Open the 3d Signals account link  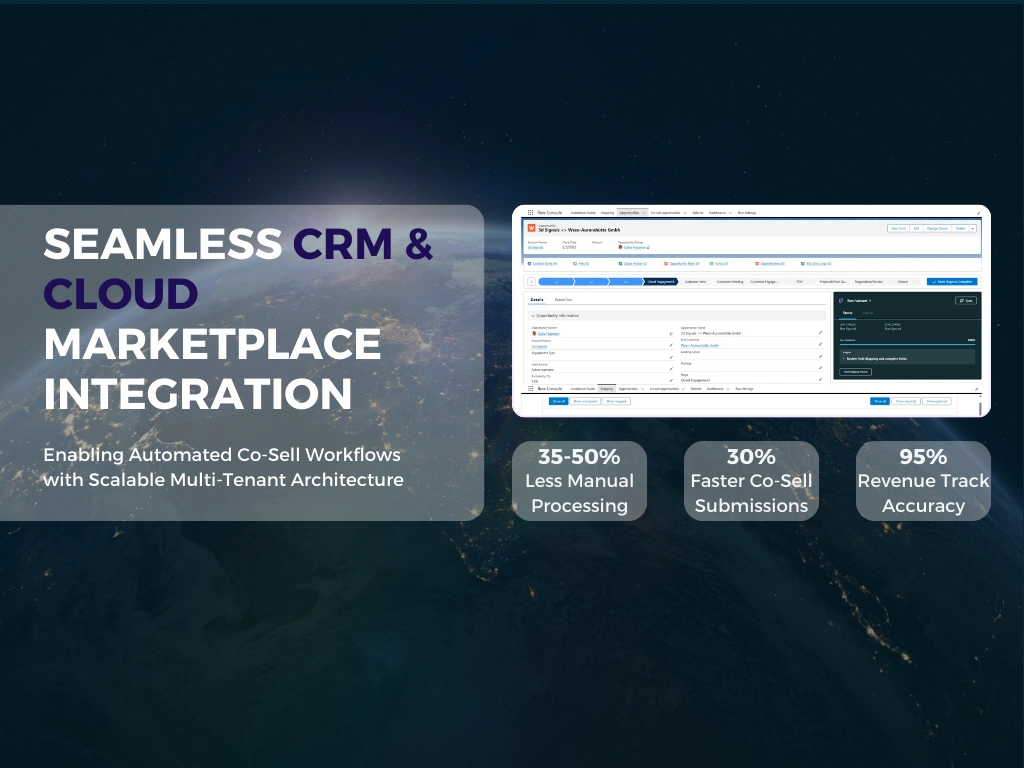point(534,248)
